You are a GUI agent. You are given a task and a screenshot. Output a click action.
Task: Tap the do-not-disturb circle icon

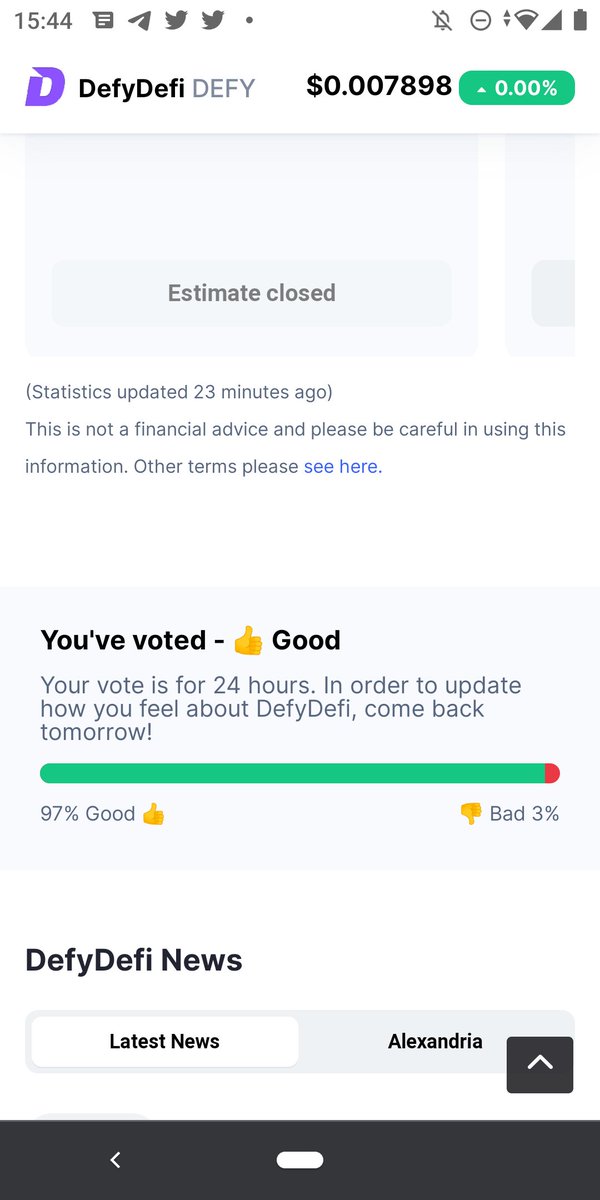click(481, 21)
